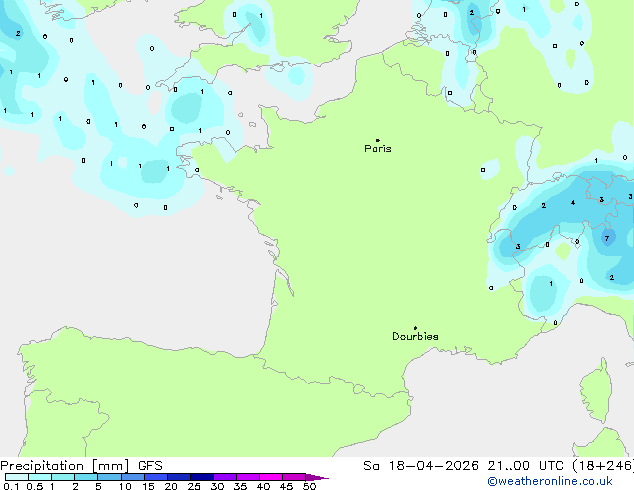Click the legend label '45'
This screenshot has width=634, height=490.
286,486
